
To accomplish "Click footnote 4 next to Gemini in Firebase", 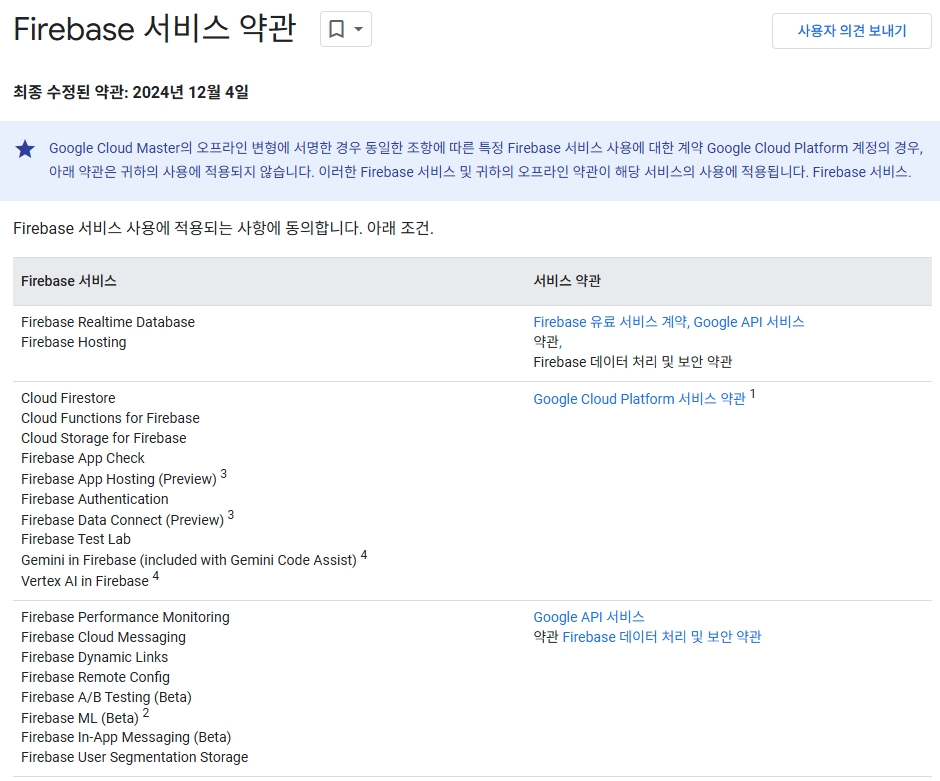I will (364, 554).
